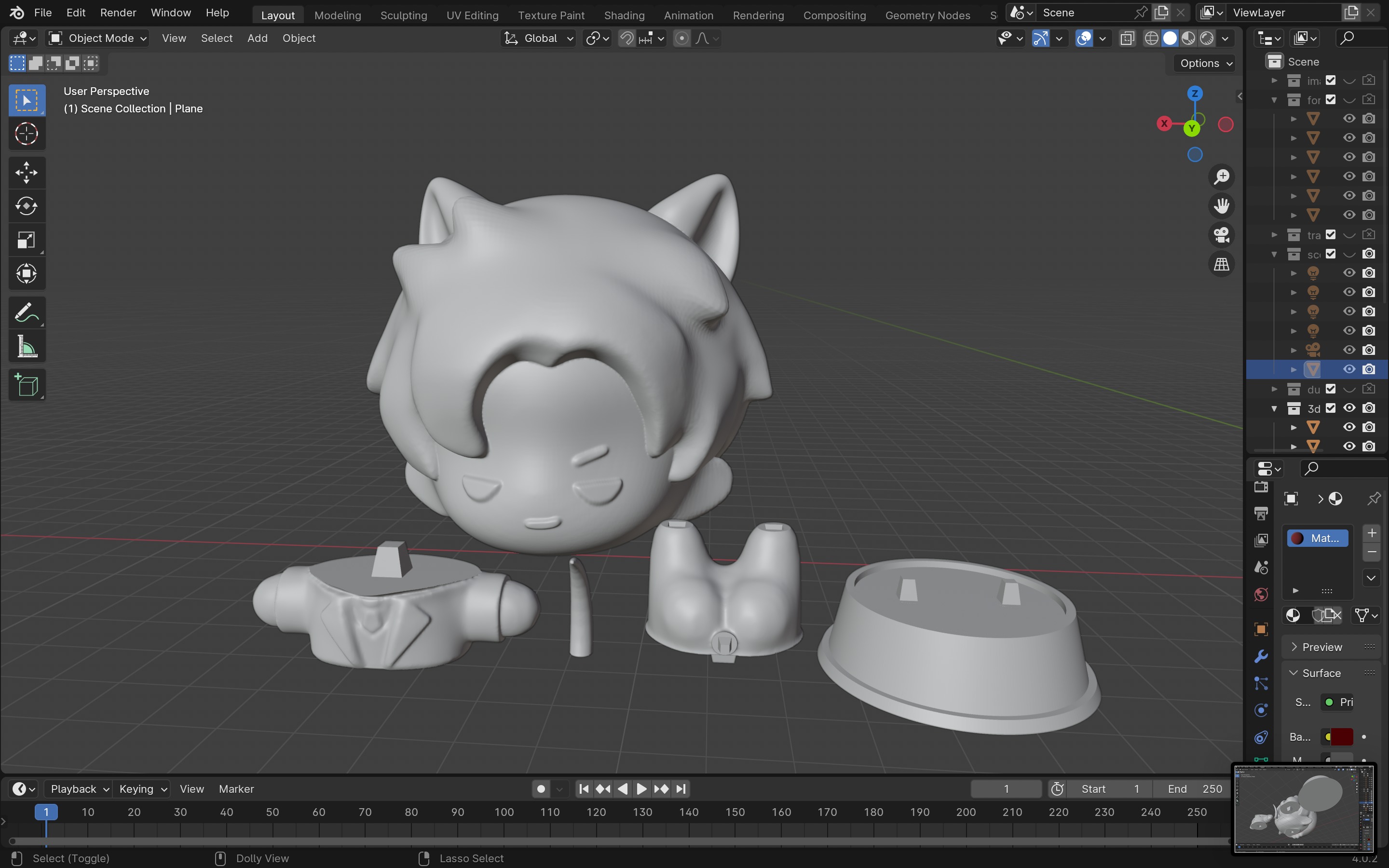Switch to wireframe viewport shading

tap(1151, 39)
